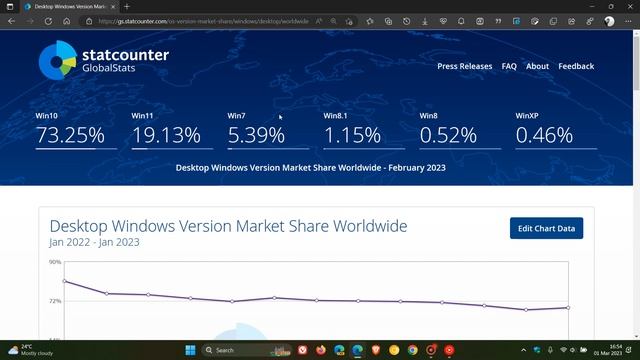This screenshot has height=360, width=640.
Task: Open Collections panel
Action: [x=388, y=21]
